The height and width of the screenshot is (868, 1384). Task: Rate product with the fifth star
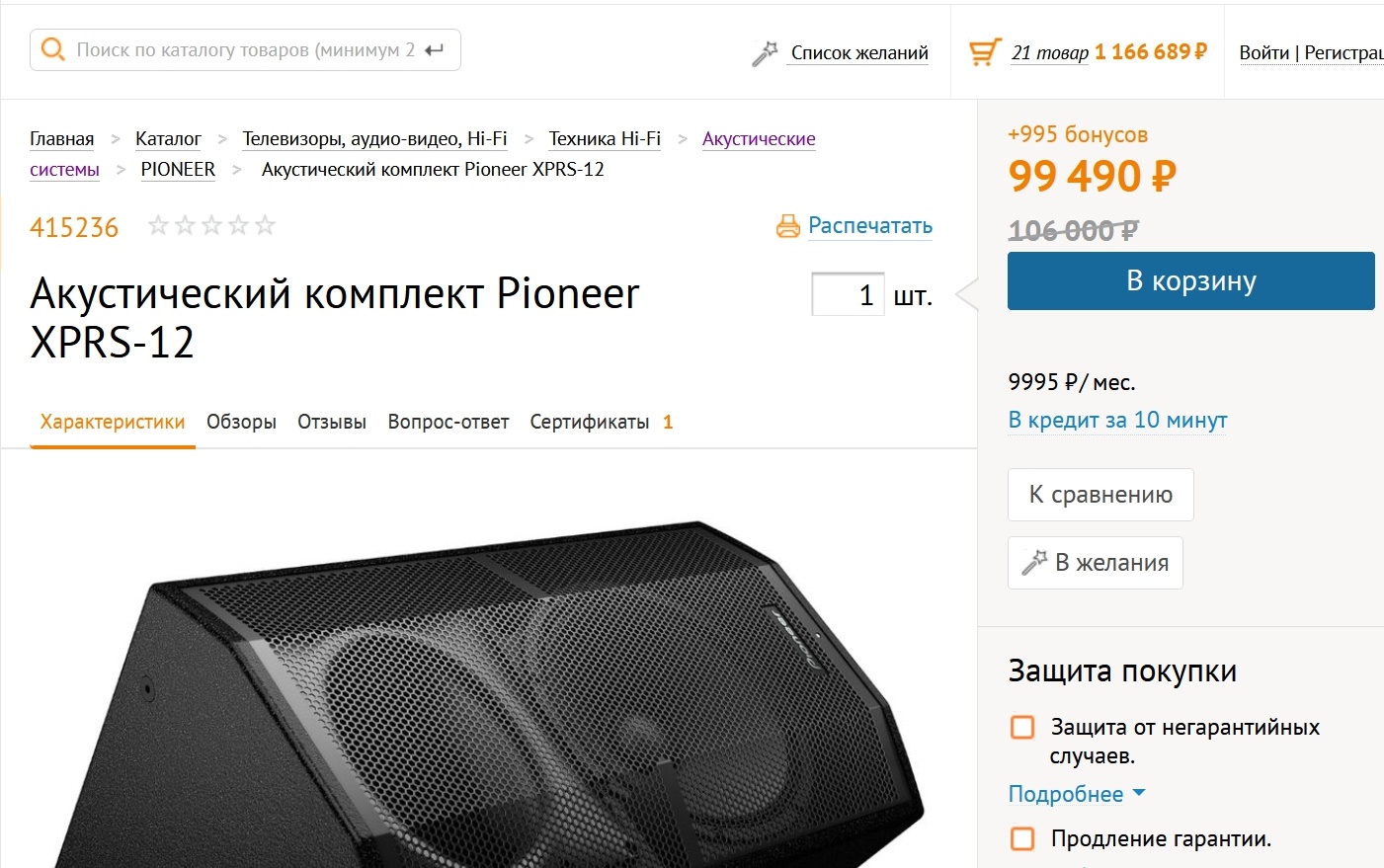click(265, 226)
